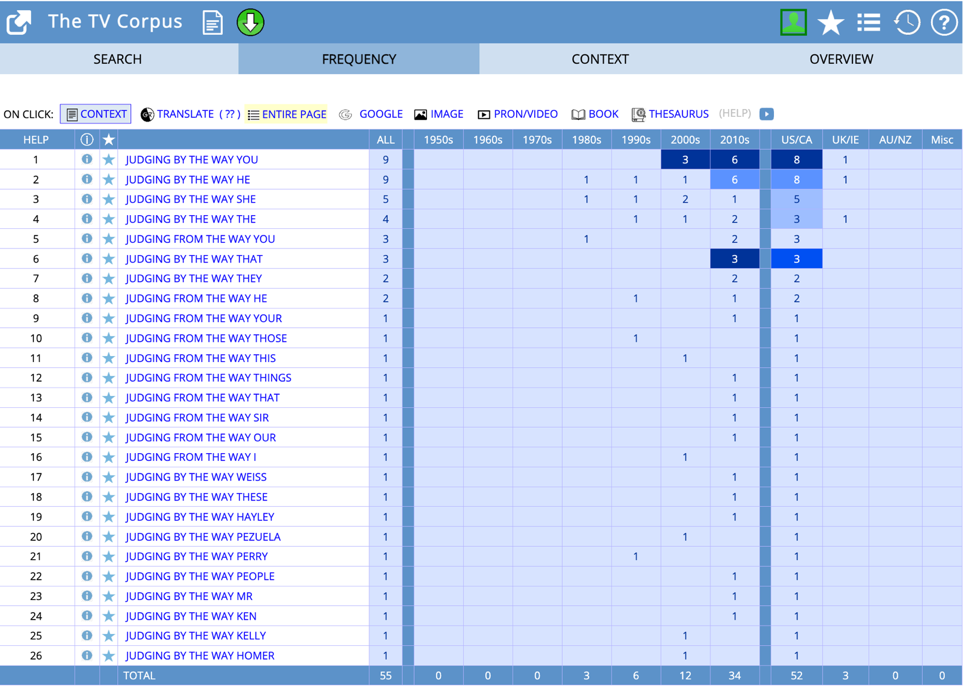Click the 2010s total 34 in the TOTAL row

click(x=735, y=675)
